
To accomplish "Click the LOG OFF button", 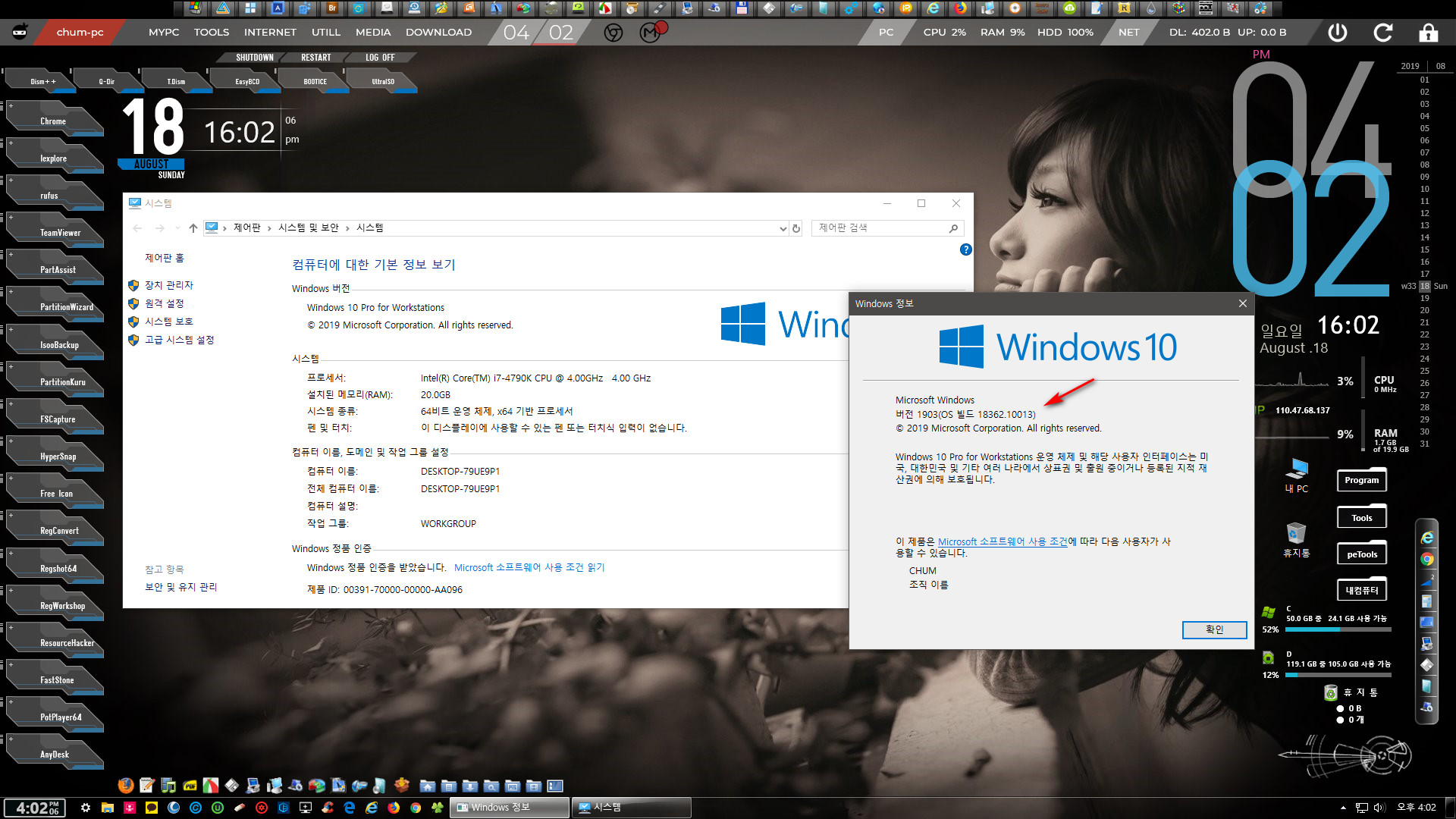I will 380,58.
